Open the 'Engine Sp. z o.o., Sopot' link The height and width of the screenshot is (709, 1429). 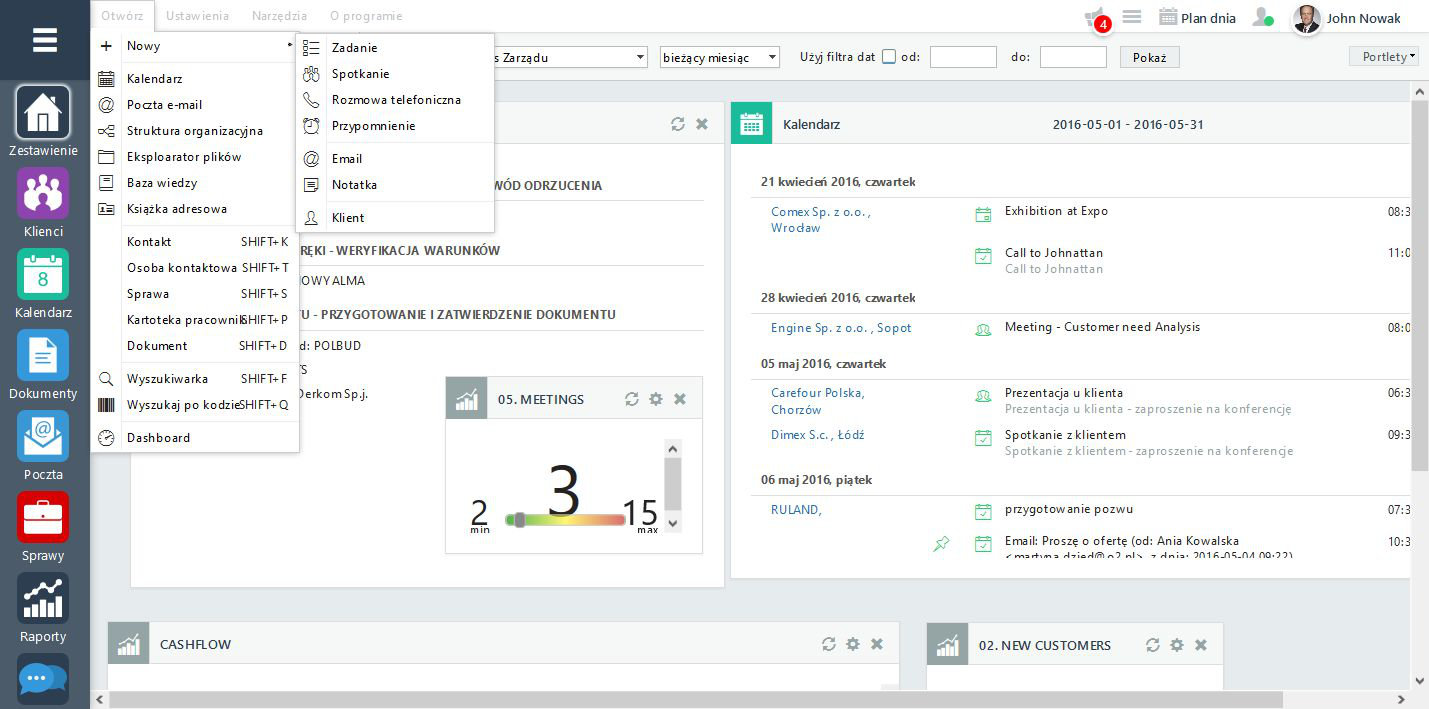click(x=841, y=328)
